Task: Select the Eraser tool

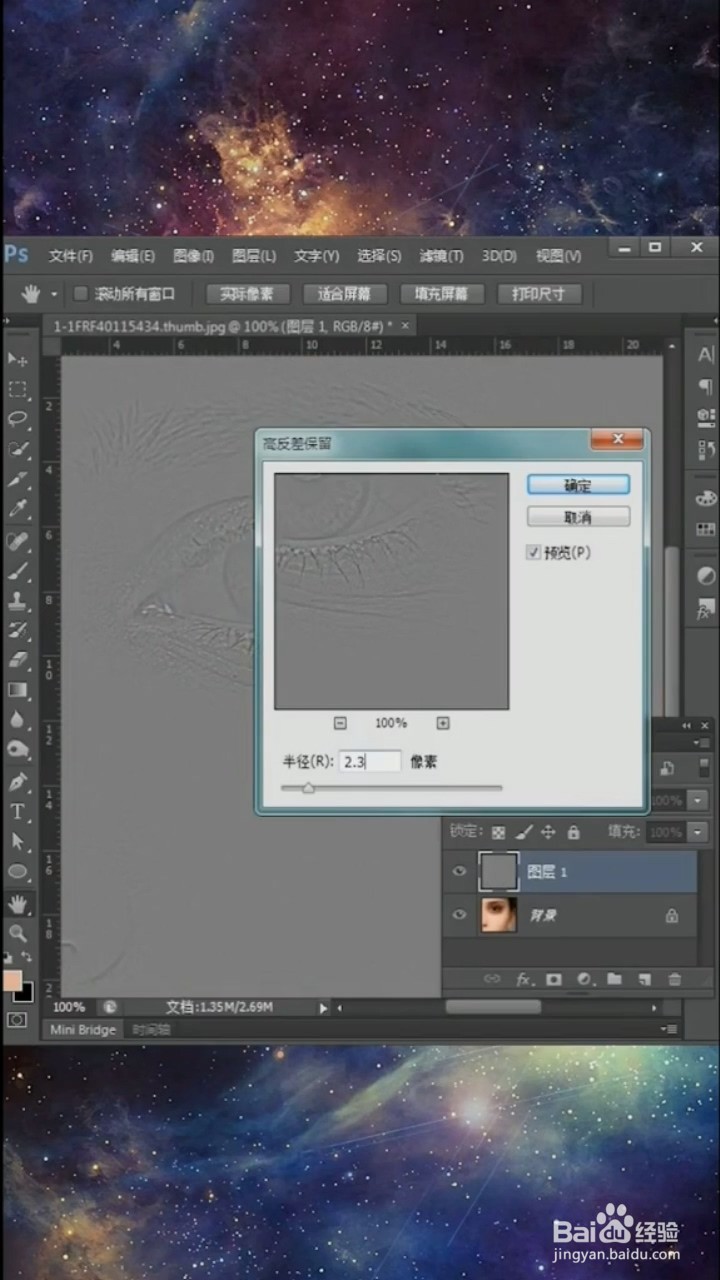Action: pyautogui.click(x=18, y=661)
